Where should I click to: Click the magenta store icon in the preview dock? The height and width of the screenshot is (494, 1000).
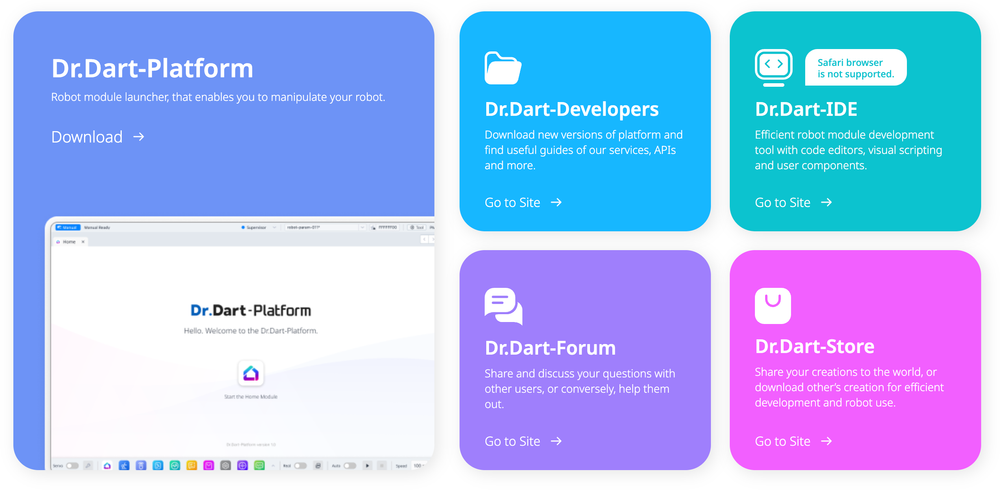(x=209, y=465)
